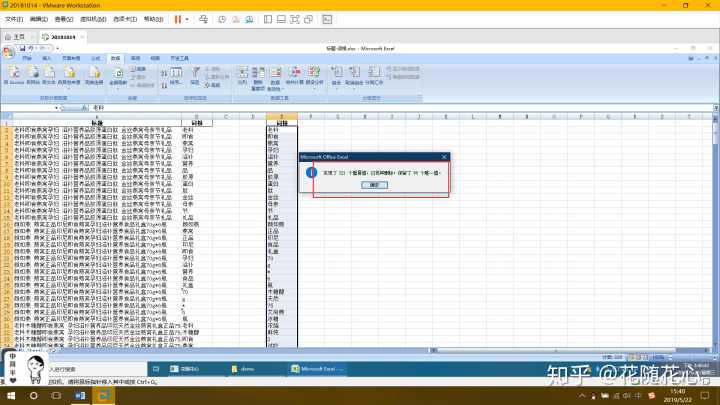Click the Group (组合) icon
Viewport: 720px width, 405px height.
[337, 76]
